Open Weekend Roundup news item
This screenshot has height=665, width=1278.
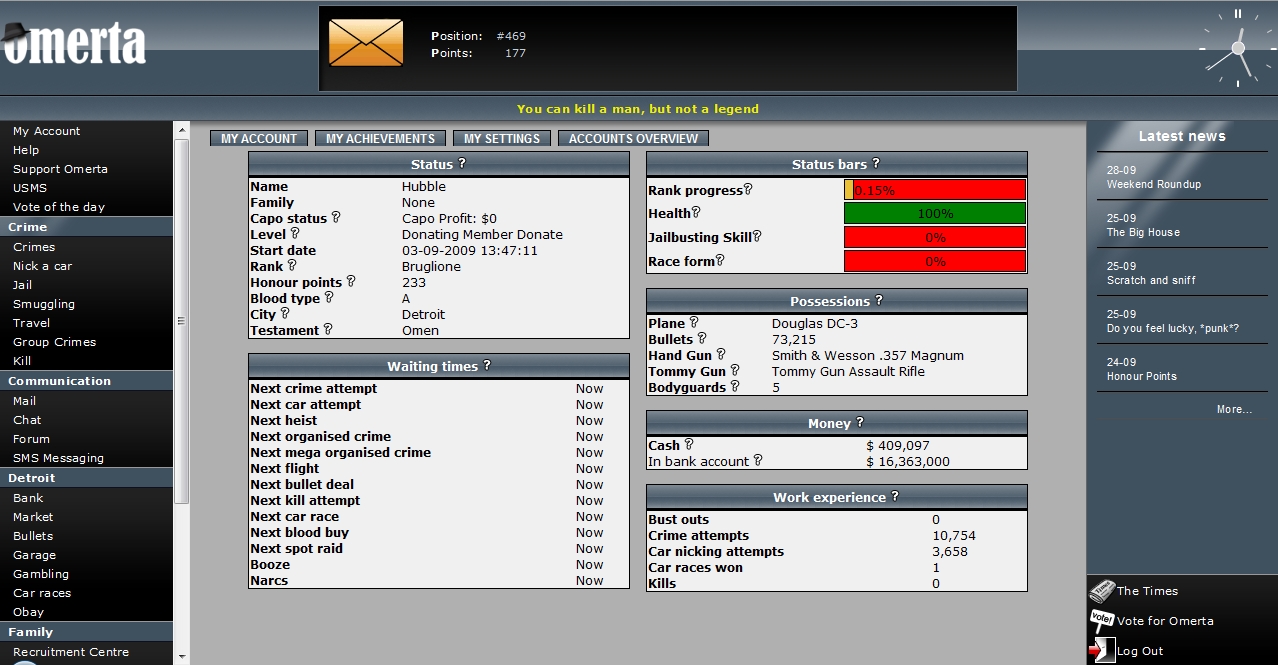pyautogui.click(x=1153, y=184)
